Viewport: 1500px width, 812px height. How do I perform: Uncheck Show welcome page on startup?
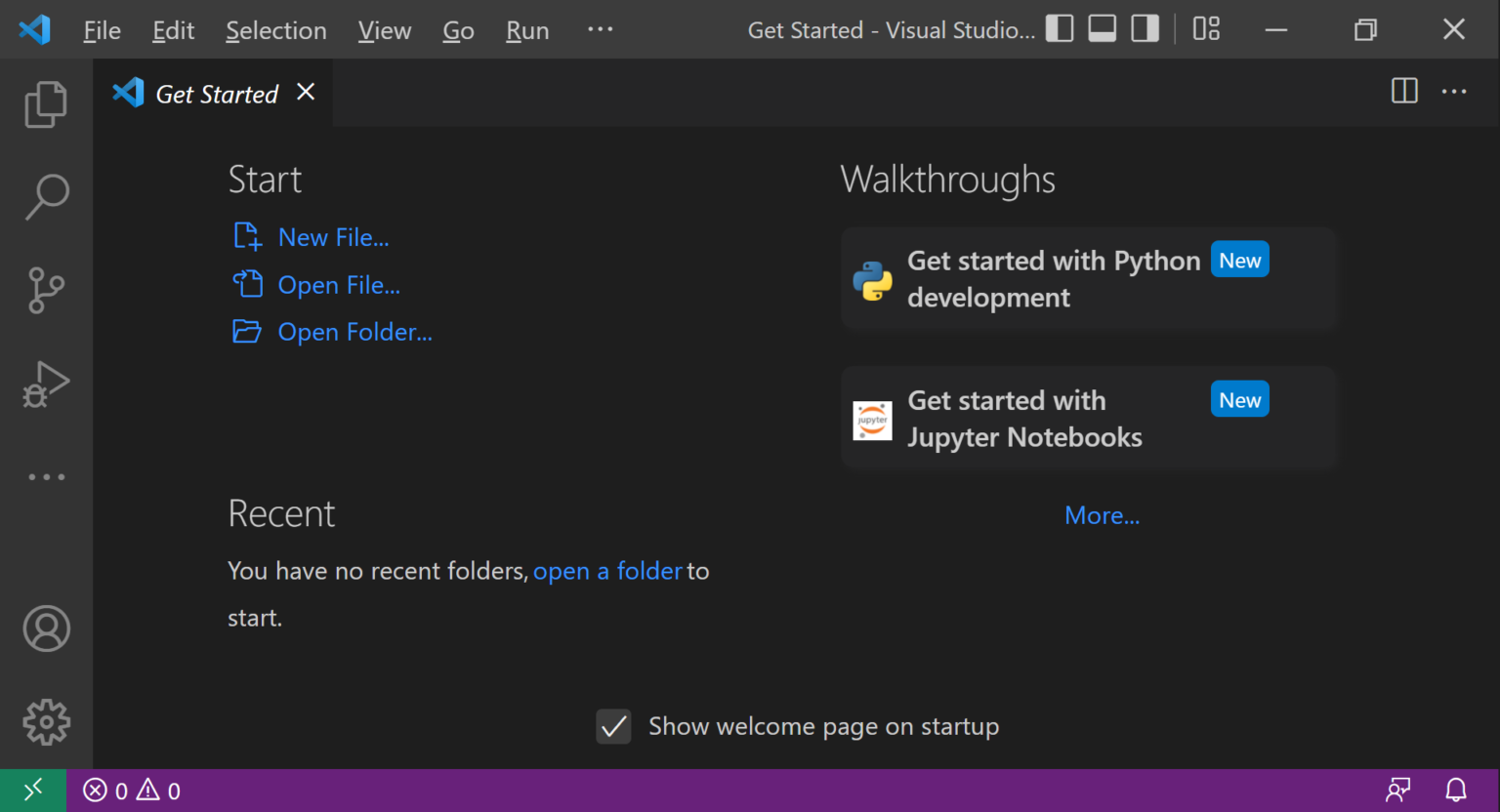point(613,727)
